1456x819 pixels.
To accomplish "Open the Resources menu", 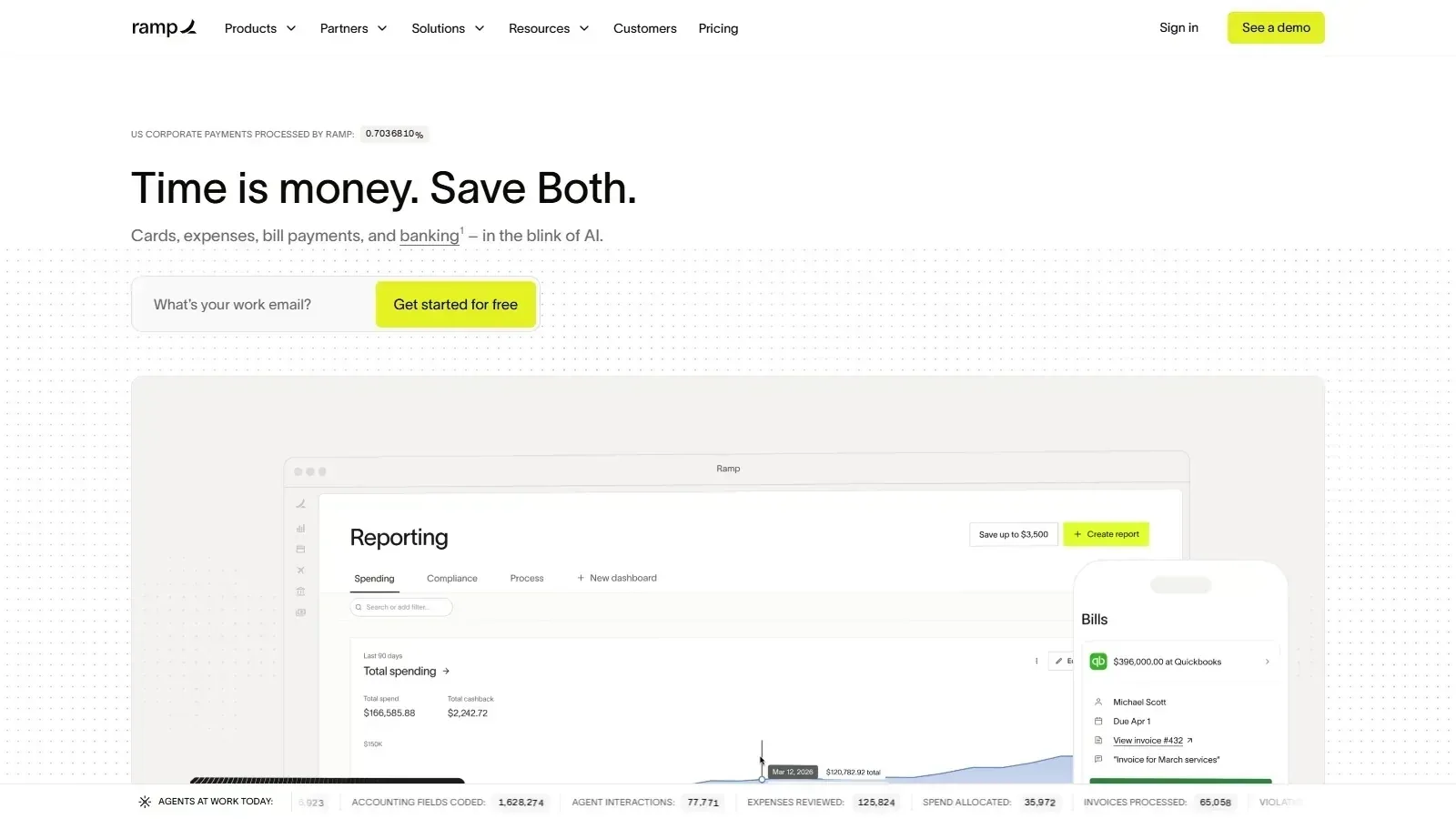I will pos(549,28).
